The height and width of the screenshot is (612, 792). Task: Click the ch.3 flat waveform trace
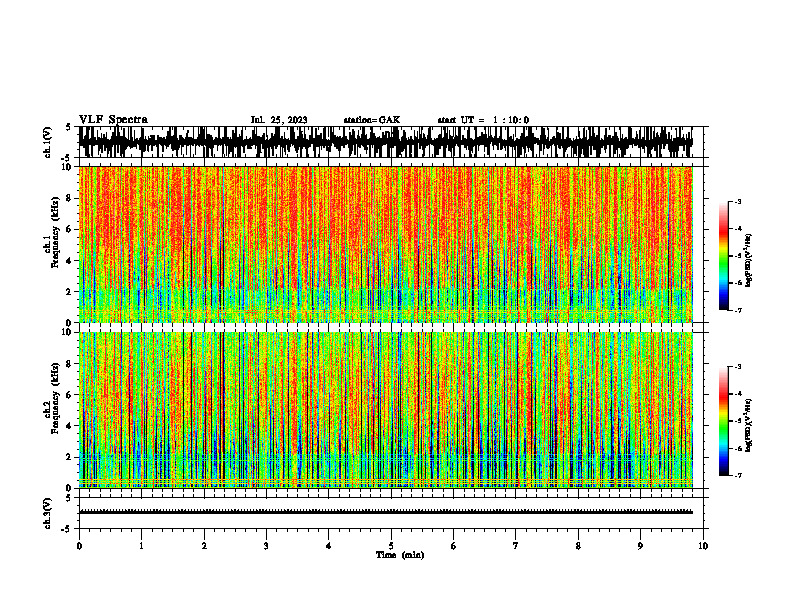386,512
